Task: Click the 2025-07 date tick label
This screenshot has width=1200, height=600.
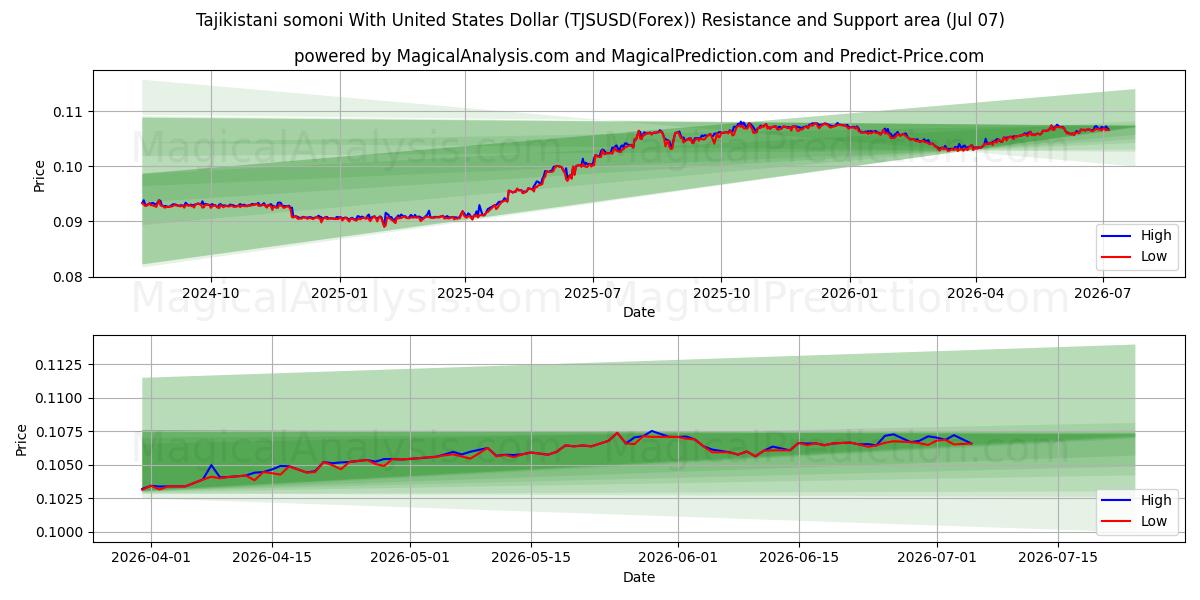Action: pos(593,293)
